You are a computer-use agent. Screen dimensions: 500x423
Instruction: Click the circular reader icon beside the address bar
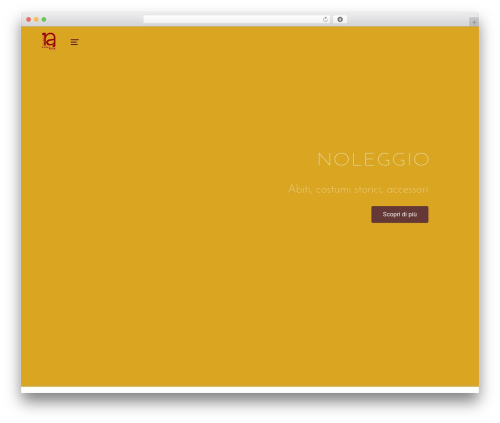click(x=340, y=19)
